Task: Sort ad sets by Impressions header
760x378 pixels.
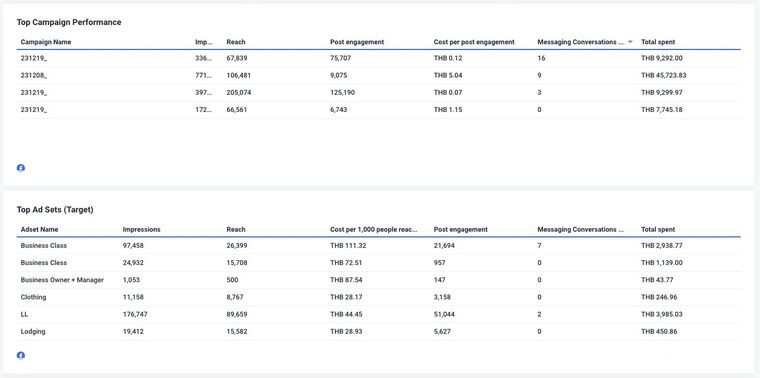Action: [142, 230]
